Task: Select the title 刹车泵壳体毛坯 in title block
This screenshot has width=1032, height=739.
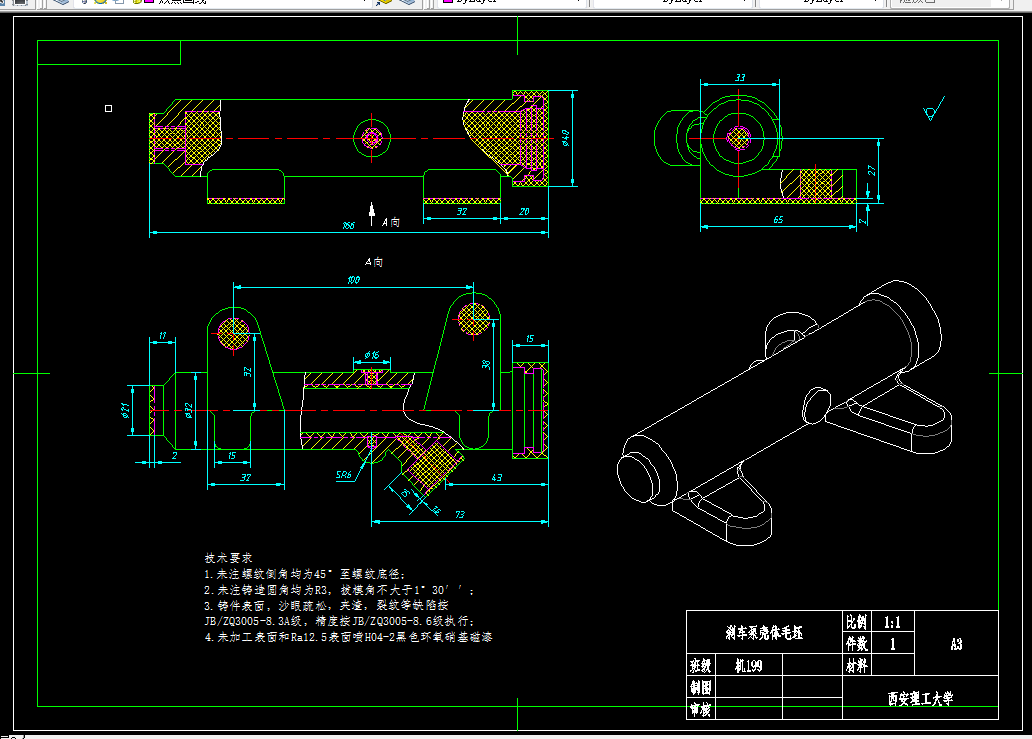Action: coord(764,632)
